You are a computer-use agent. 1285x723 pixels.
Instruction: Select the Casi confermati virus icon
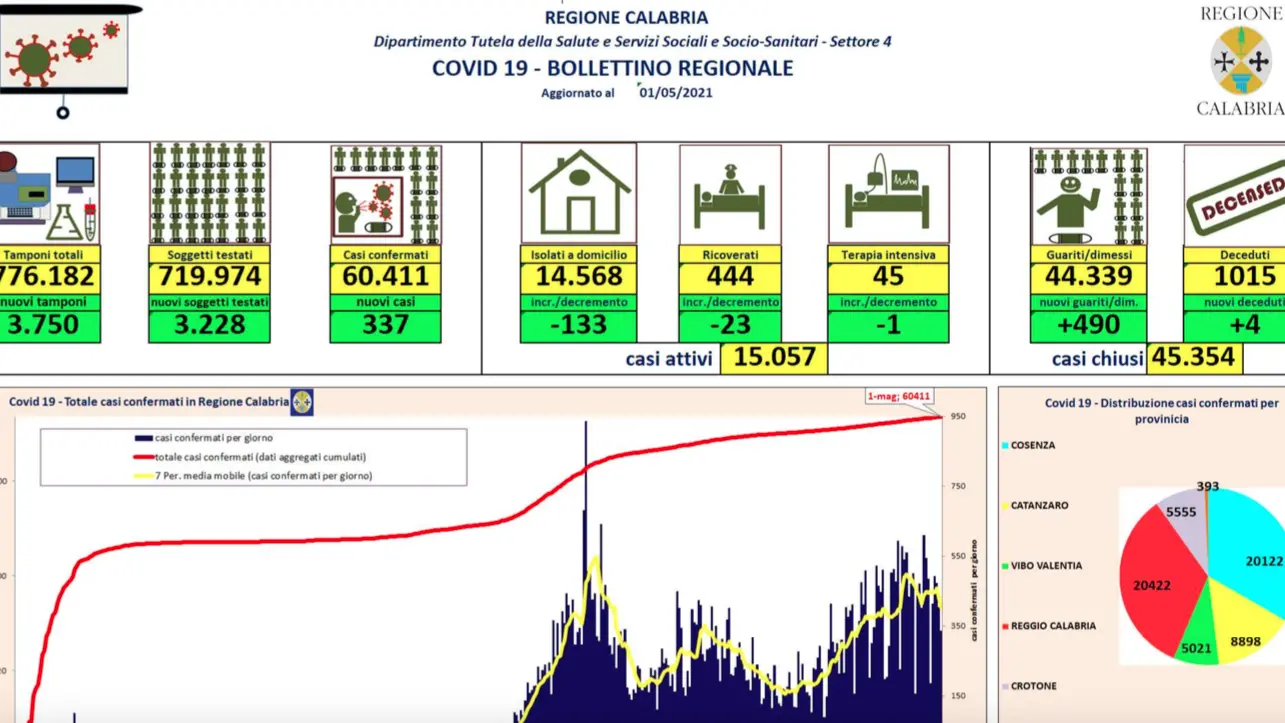pyautogui.click(x=386, y=194)
